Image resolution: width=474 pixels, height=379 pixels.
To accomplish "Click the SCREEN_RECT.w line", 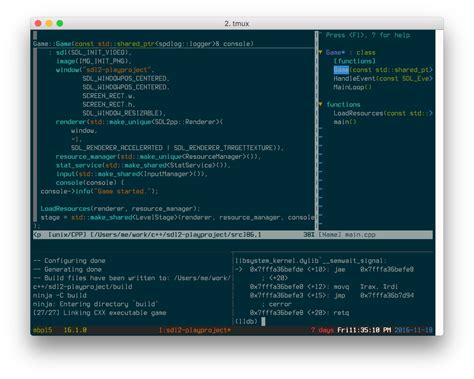I will point(109,96).
